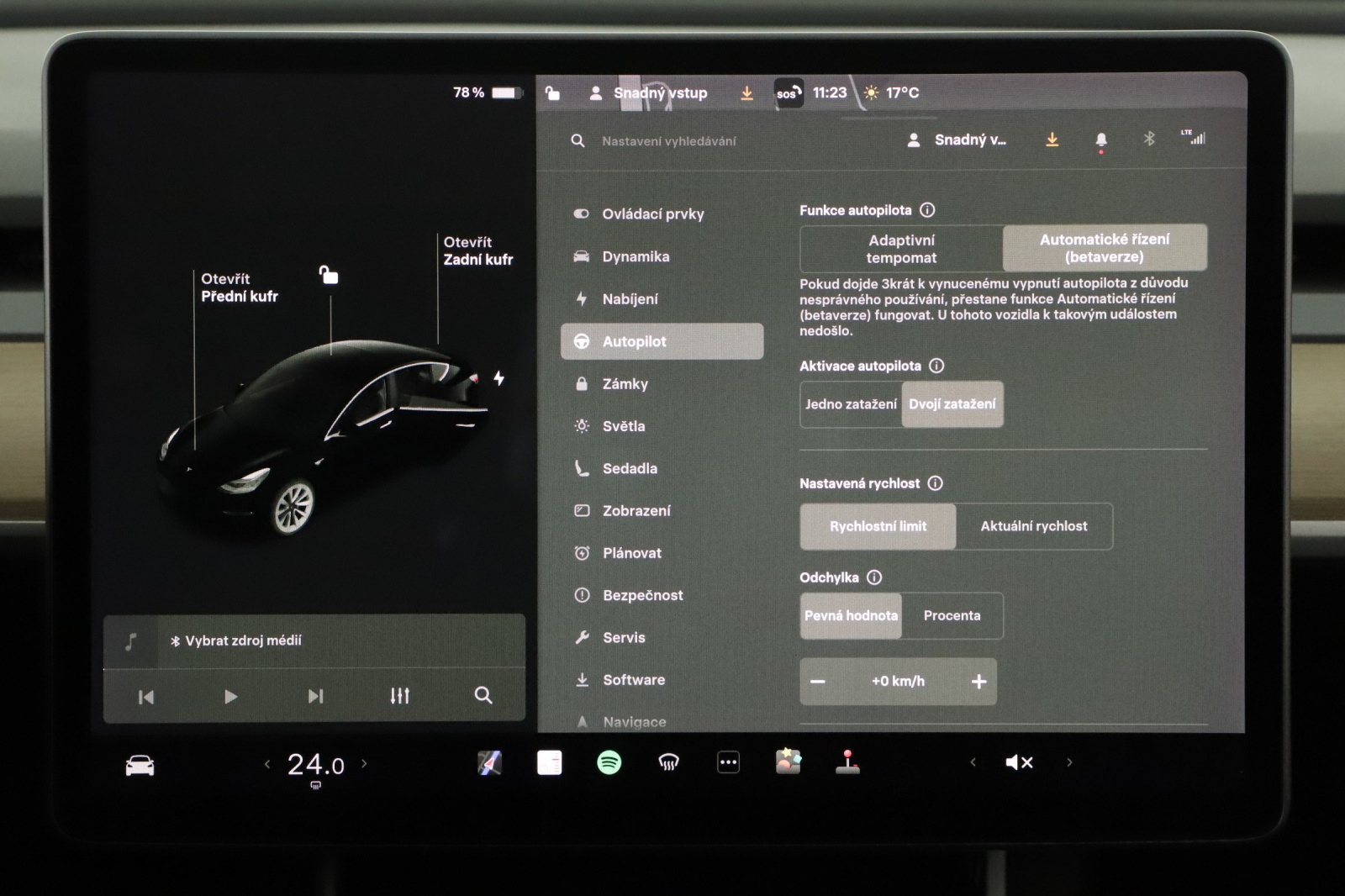Click the Nastavení vyhledávání search field

(669, 141)
